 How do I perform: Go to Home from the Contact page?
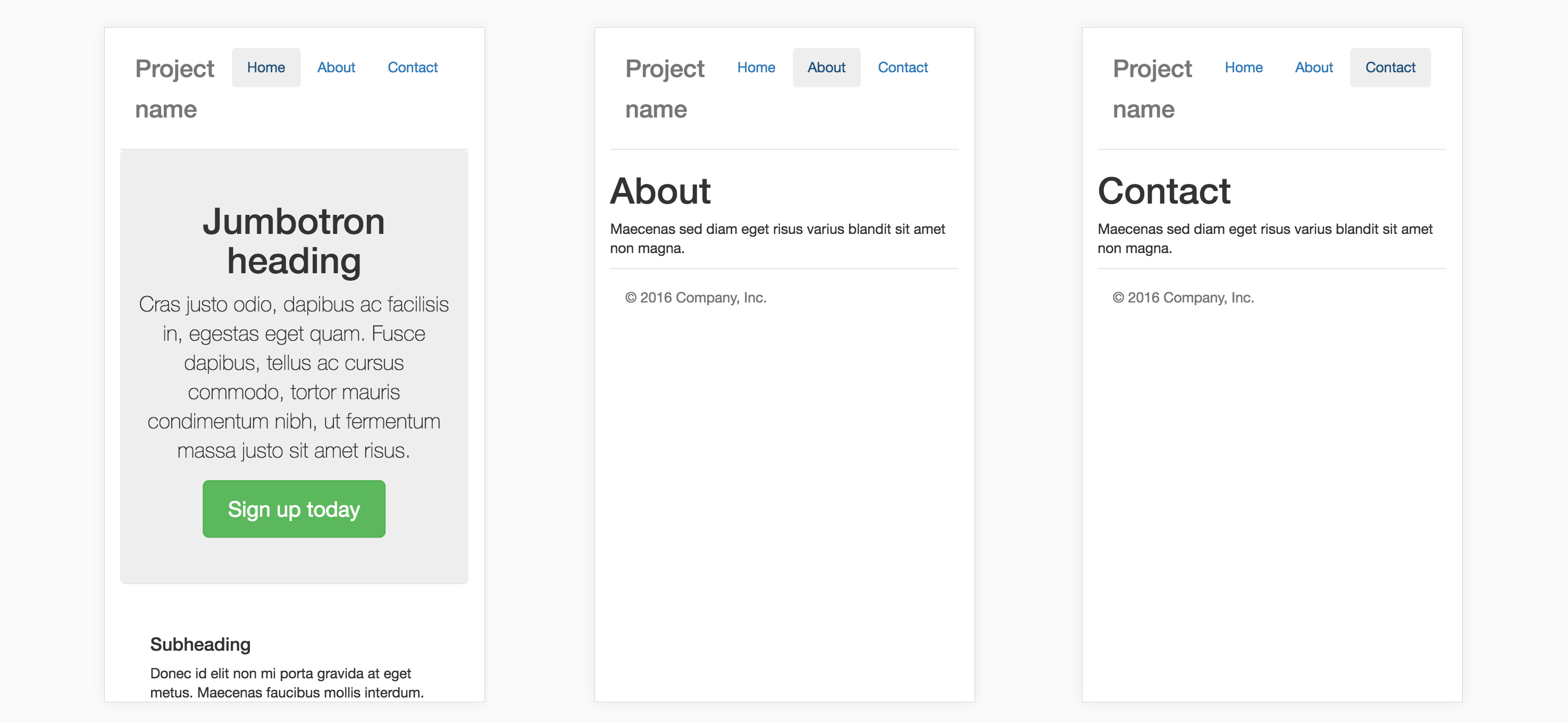click(x=1243, y=68)
